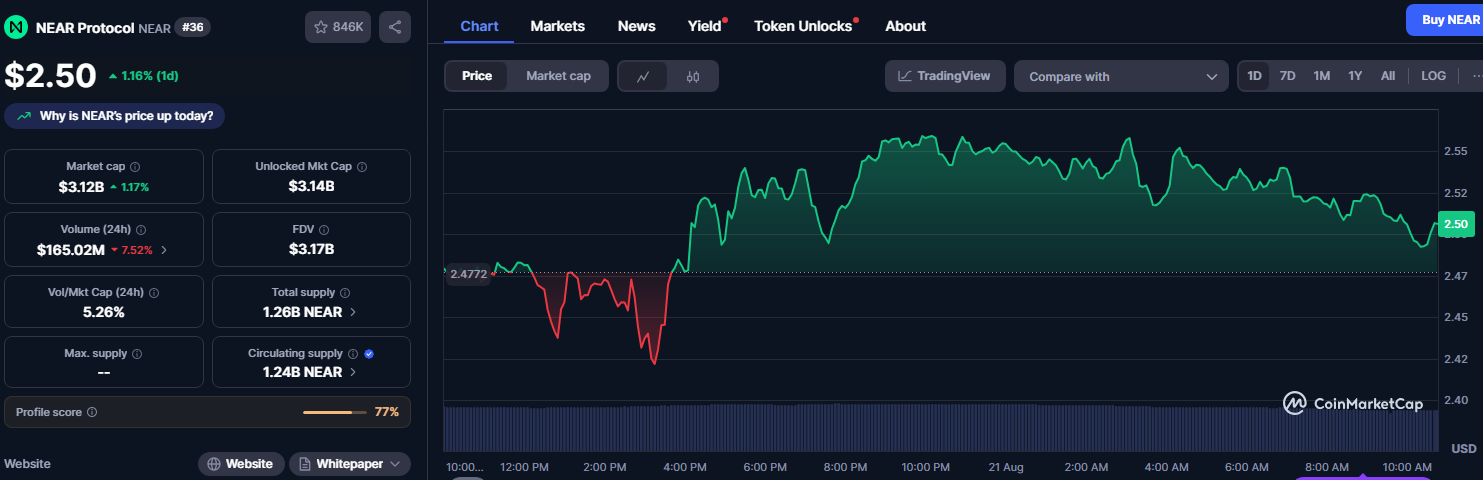Click the share icon button
The image size is (1483, 480).
[395, 27]
